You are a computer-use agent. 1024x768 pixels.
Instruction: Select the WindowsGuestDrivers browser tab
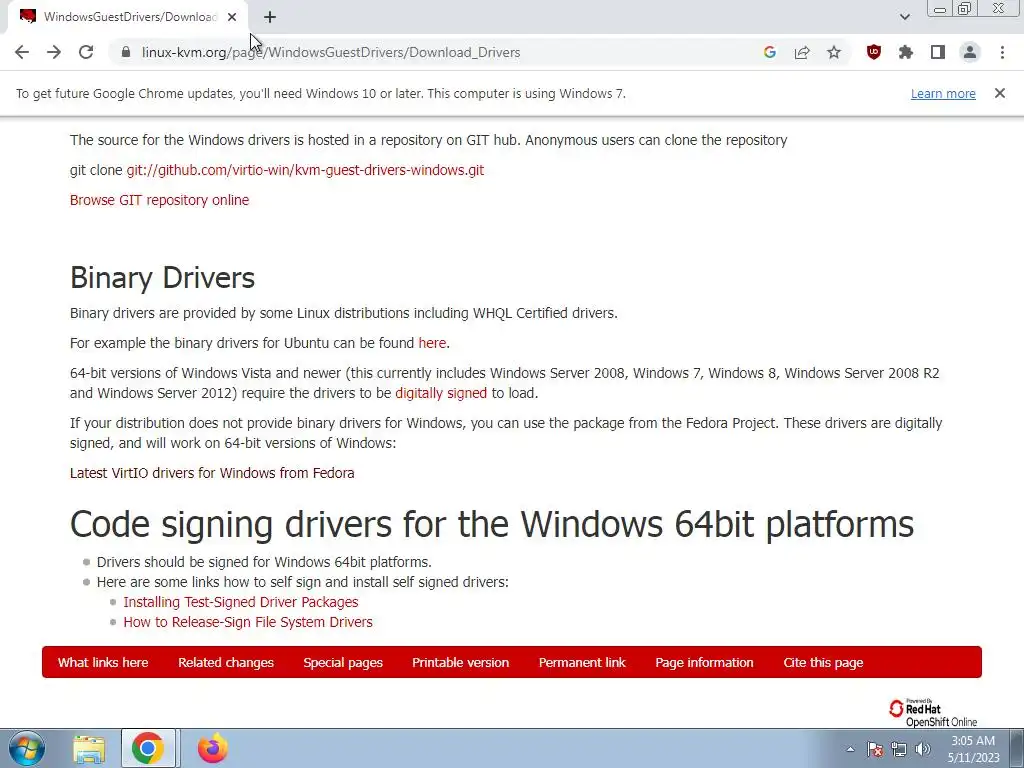click(x=127, y=17)
